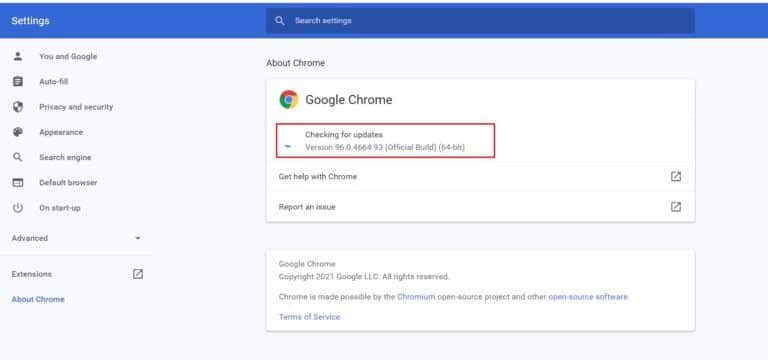The width and height of the screenshot is (768, 360).
Task: Go to Privacy and security
Action: pos(76,107)
